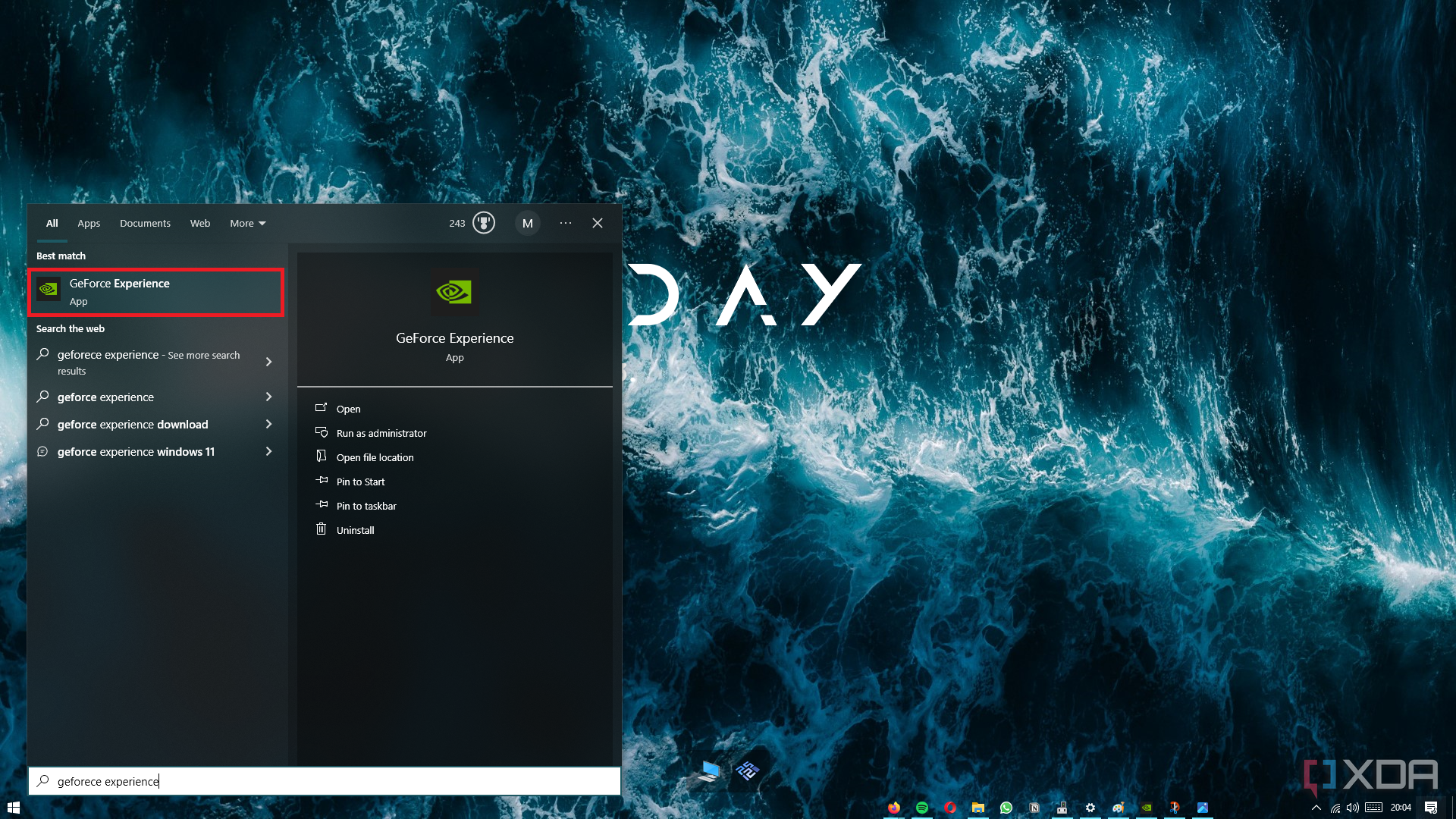Switch to the Apps search tab
The image size is (1456, 819).
89,223
